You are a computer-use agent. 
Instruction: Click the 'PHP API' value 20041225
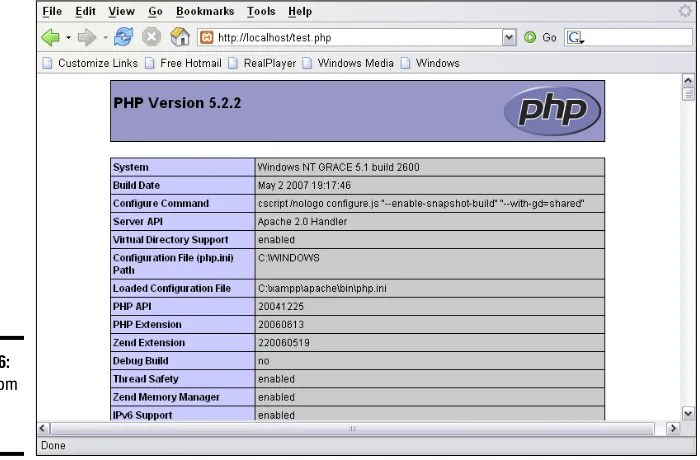tap(281, 307)
